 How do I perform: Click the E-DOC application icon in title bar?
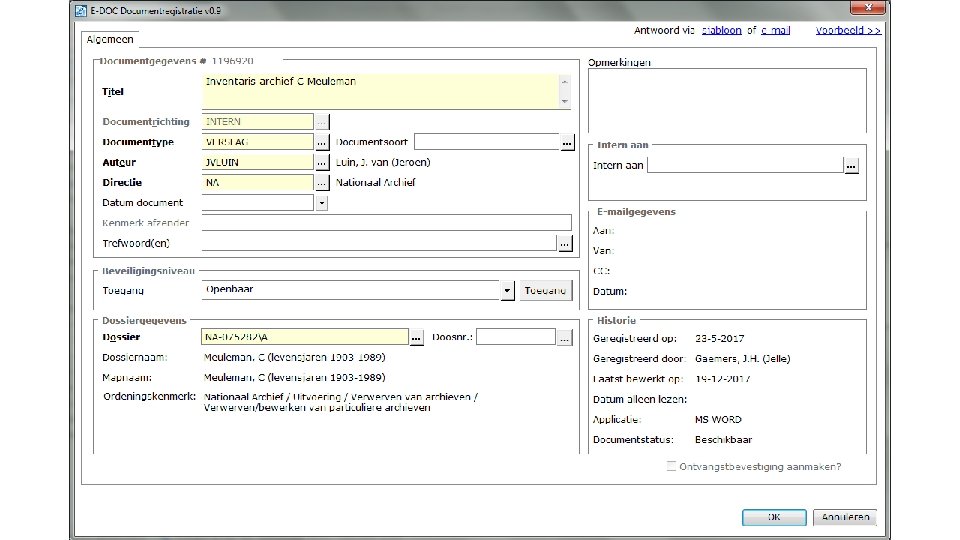coord(81,10)
